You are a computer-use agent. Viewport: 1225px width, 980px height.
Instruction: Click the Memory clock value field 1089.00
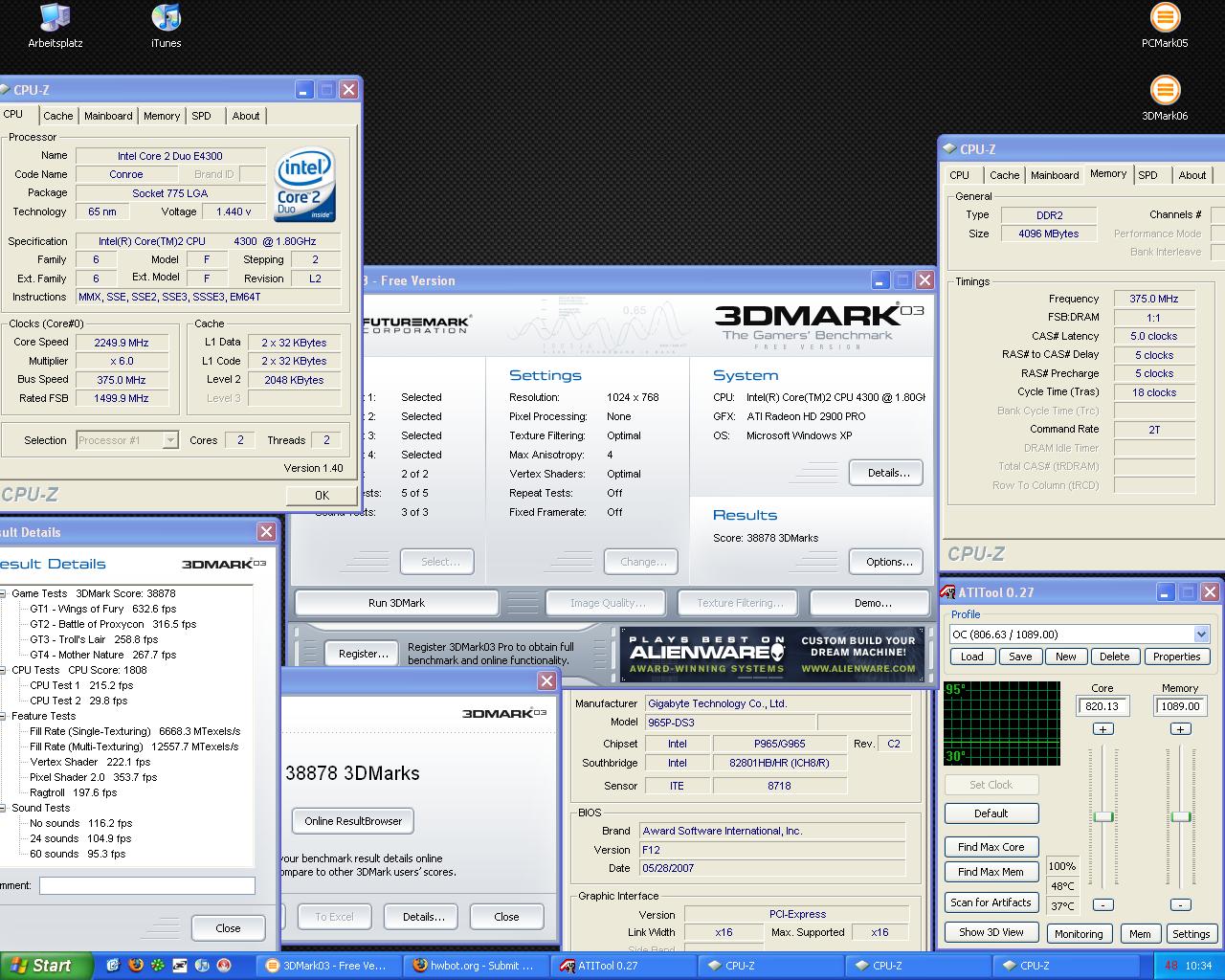[1180, 706]
